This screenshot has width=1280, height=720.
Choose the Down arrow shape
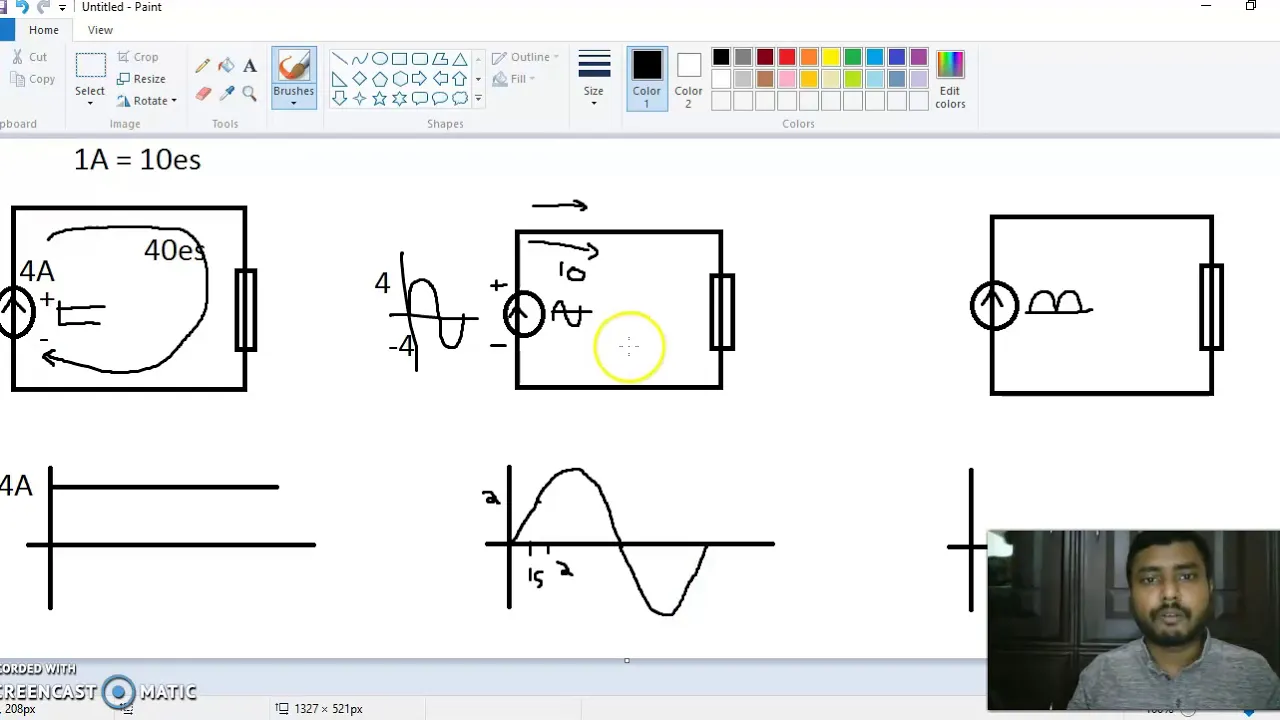tap(339, 98)
